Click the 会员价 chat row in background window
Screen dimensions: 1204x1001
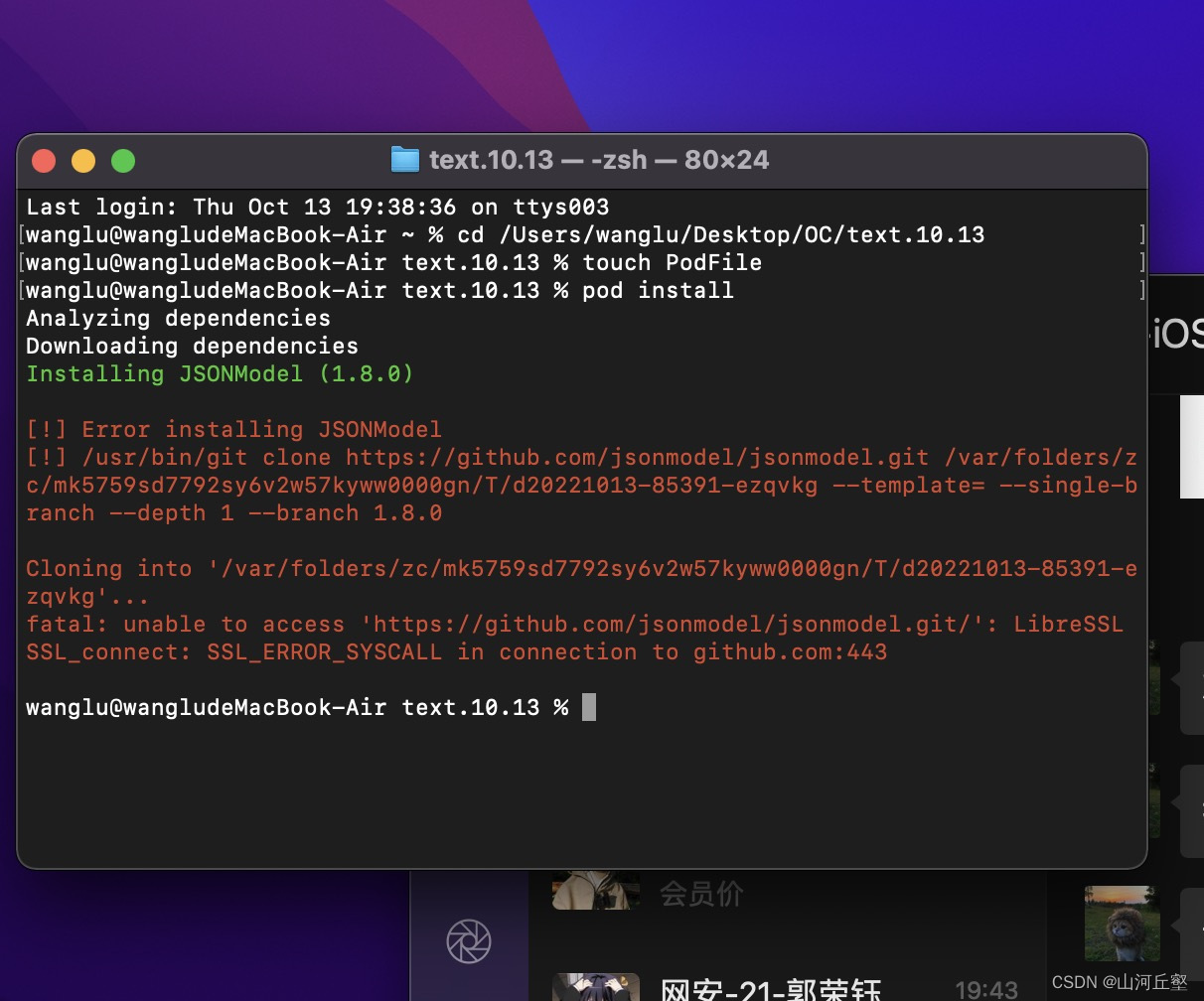701,893
